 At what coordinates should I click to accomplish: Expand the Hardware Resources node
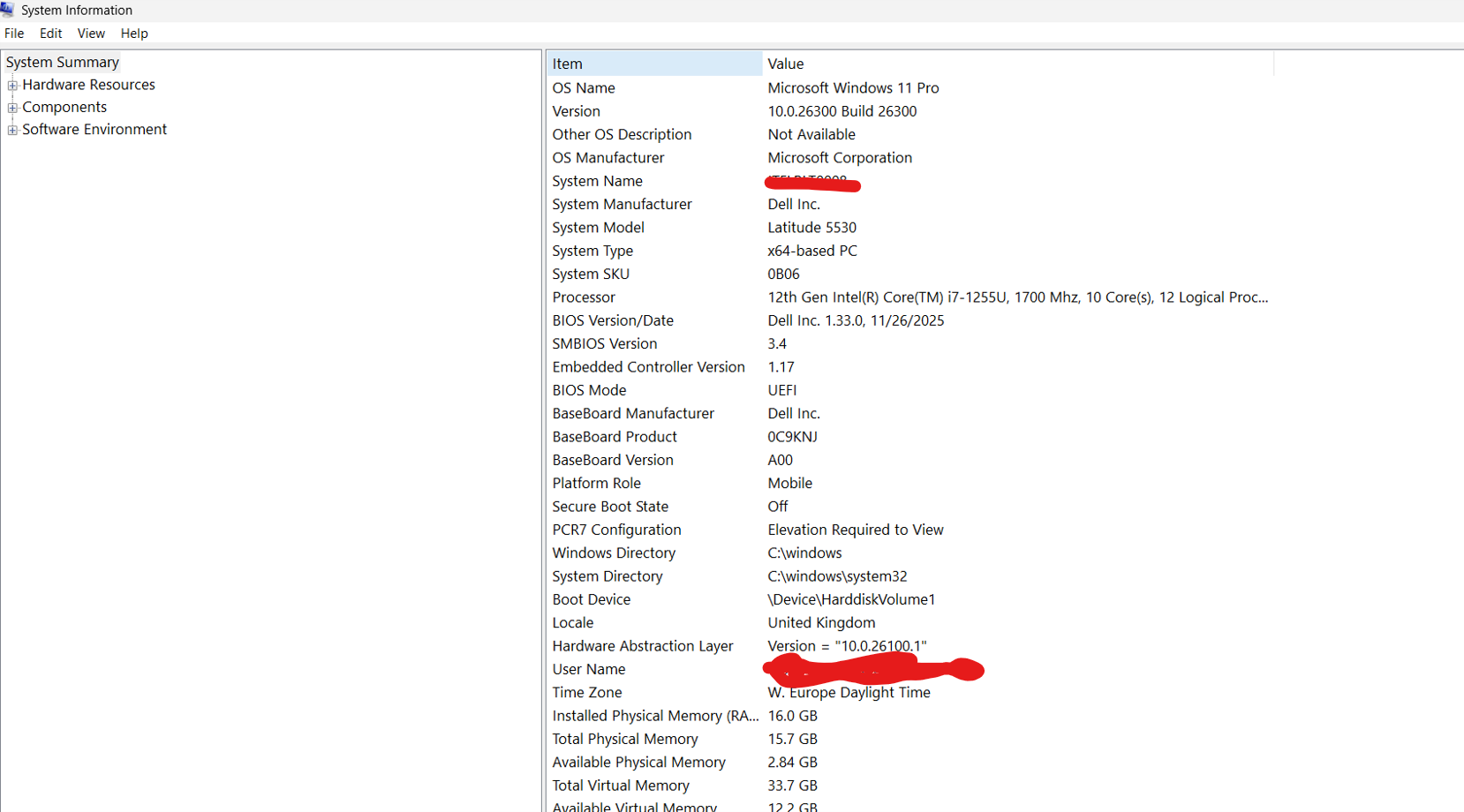tap(12, 86)
